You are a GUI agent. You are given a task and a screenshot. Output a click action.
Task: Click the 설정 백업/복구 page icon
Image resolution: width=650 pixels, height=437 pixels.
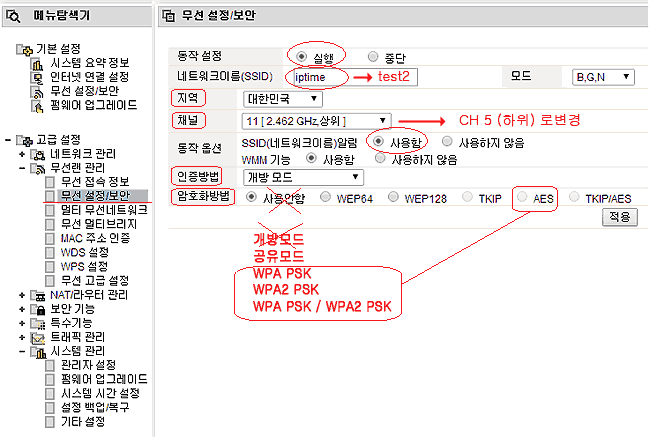(50, 408)
